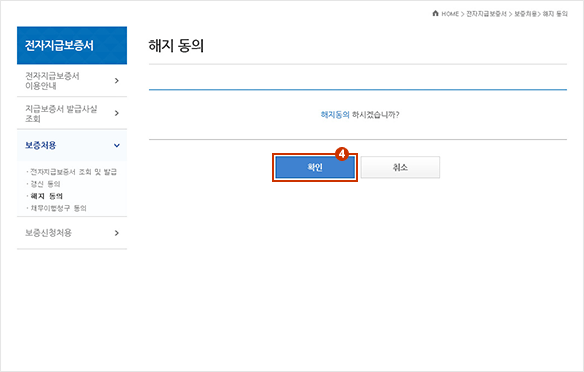Click the 취소 cancel button
Image resolution: width=584 pixels, height=372 pixels.
(x=400, y=167)
